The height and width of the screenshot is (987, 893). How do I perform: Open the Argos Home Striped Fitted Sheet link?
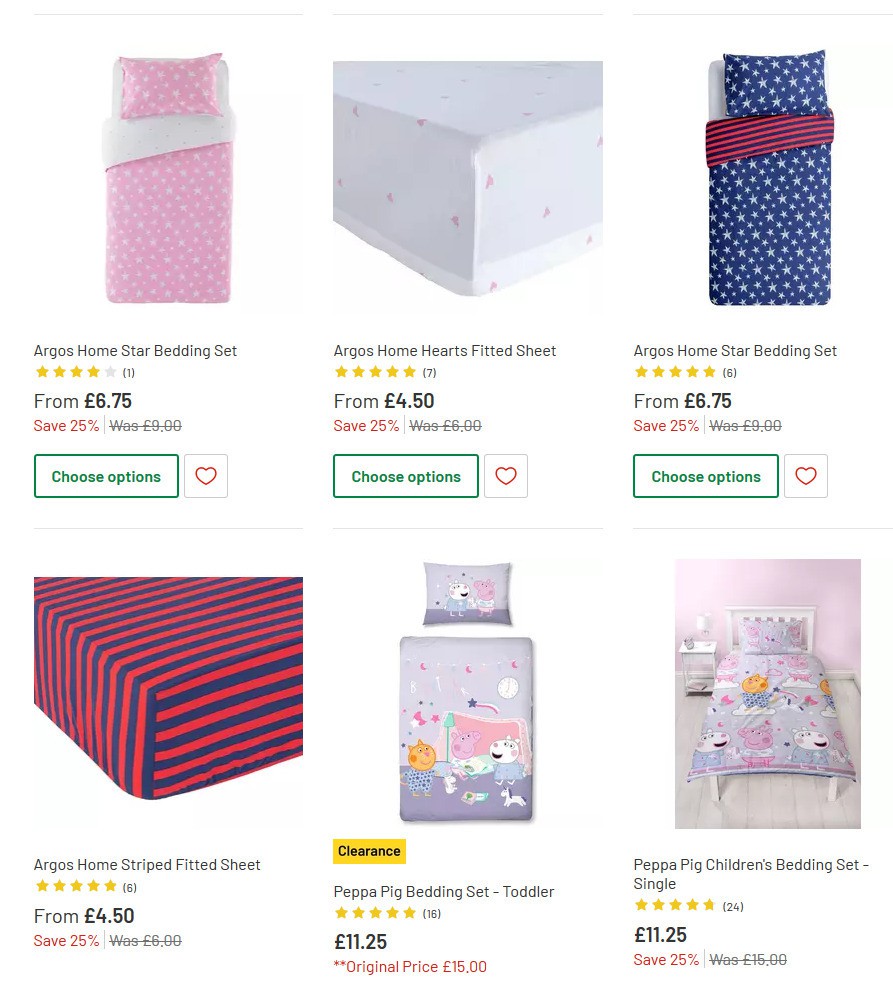pyautogui.click(x=146, y=864)
